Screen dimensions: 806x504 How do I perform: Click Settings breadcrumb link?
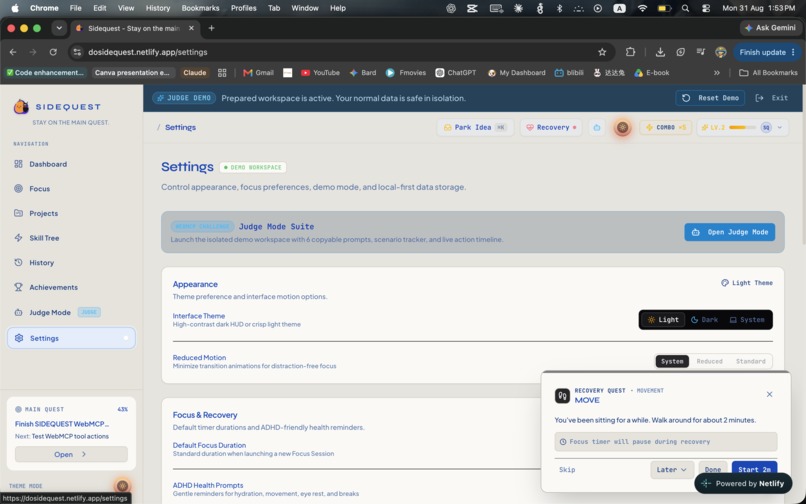click(x=180, y=128)
